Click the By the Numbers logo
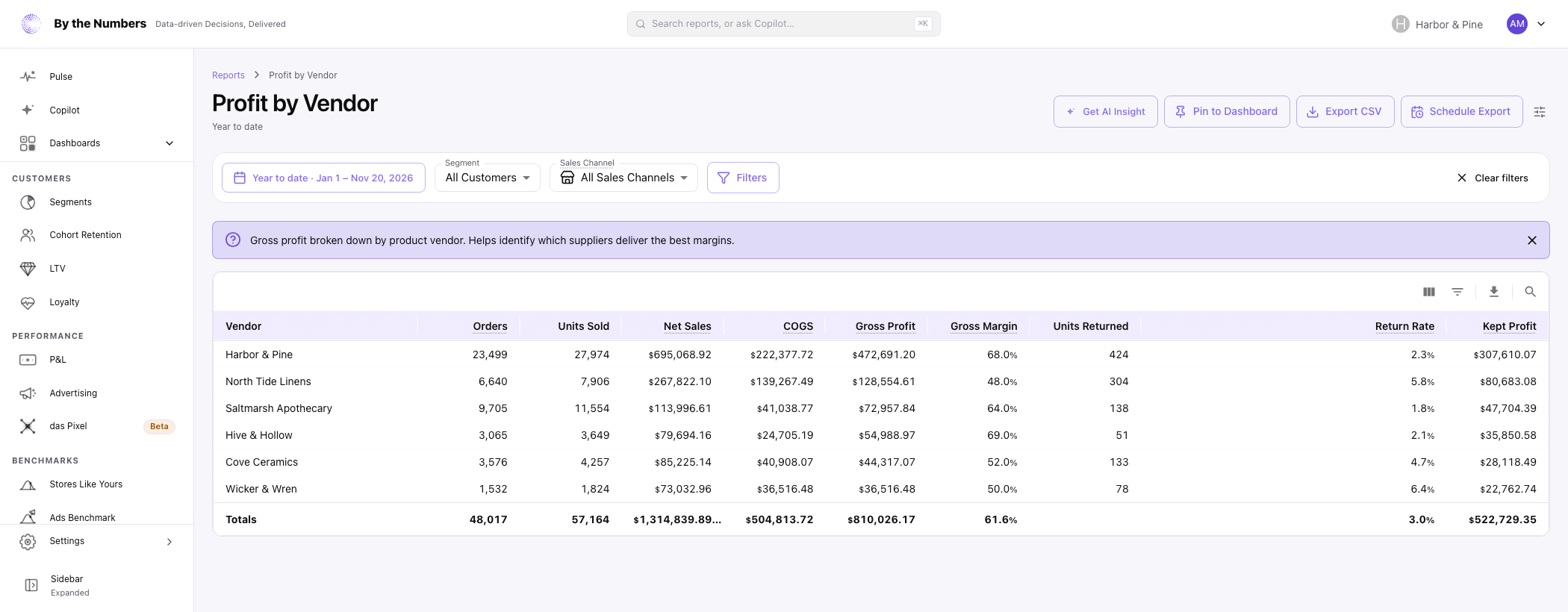The width and height of the screenshot is (1568, 612). pos(31,24)
